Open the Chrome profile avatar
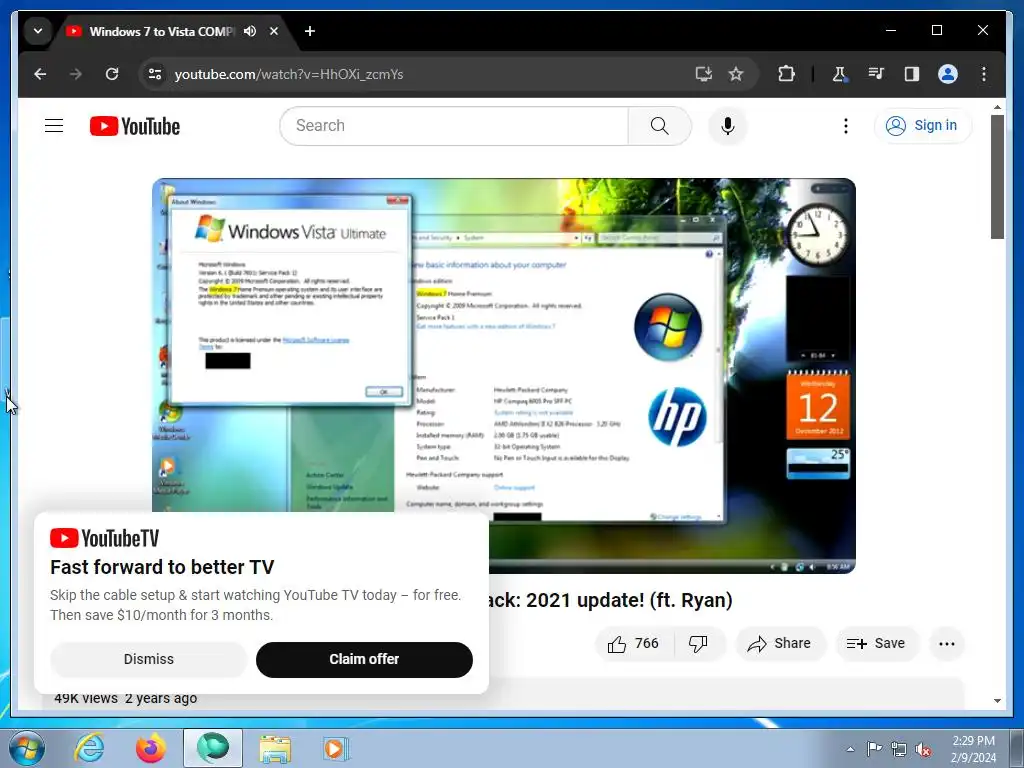This screenshot has height=768, width=1024. click(948, 74)
